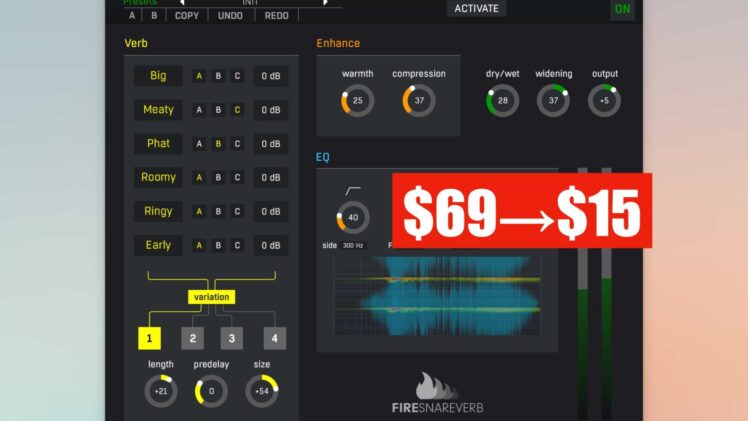The height and width of the screenshot is (421, 748).
Task: Click the UNDO button
Action: [x=230, y=16]
